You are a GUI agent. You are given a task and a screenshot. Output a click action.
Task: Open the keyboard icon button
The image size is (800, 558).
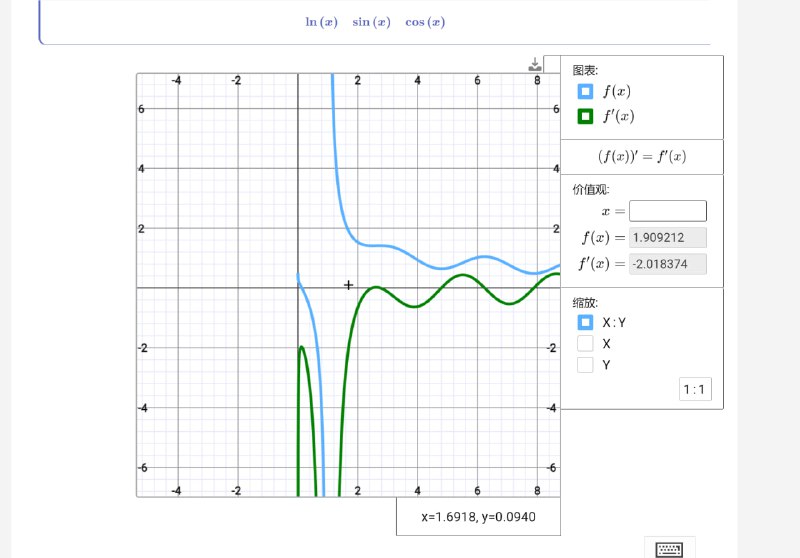(x=669, y=550)
